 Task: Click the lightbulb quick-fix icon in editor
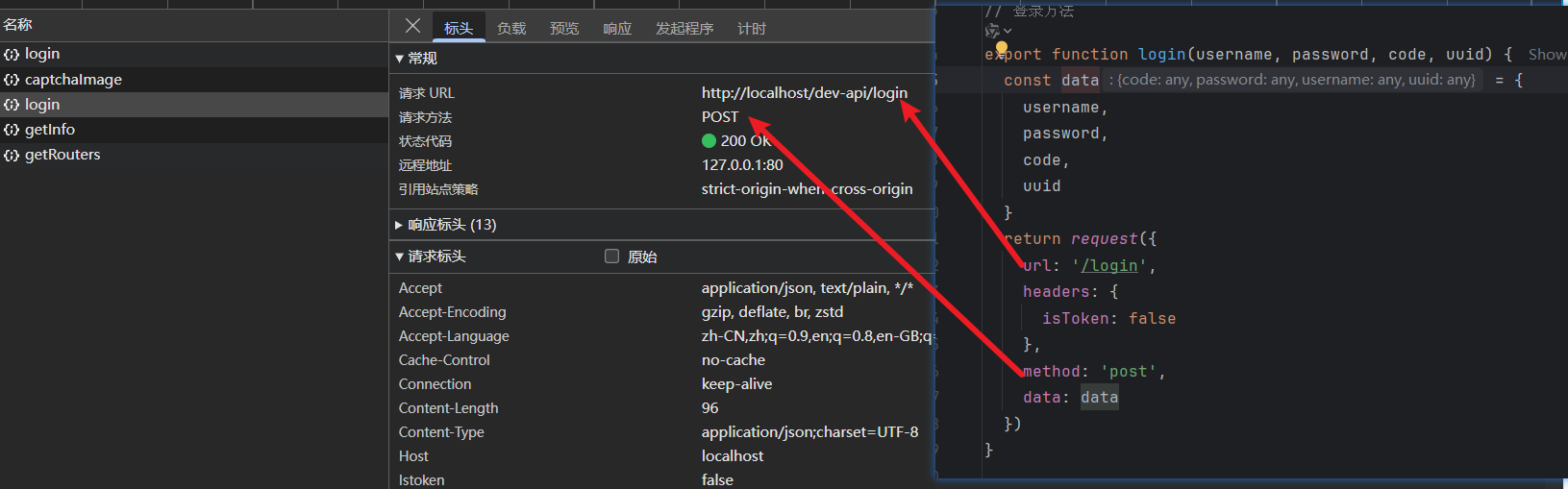tap(1002, 47)
